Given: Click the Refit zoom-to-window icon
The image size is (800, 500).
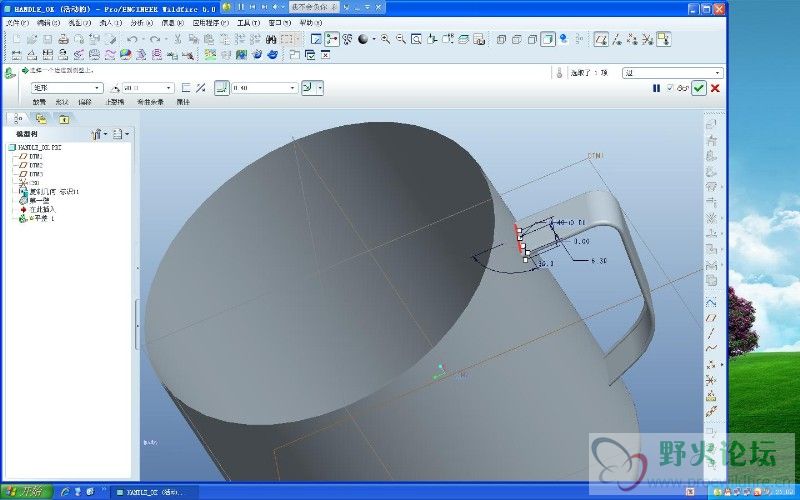Looking at the screenshot, I should point(416,39).
